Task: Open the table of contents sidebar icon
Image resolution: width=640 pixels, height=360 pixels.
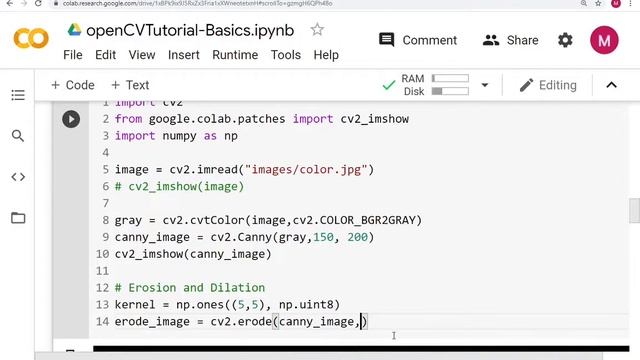Action: [18, 95]
